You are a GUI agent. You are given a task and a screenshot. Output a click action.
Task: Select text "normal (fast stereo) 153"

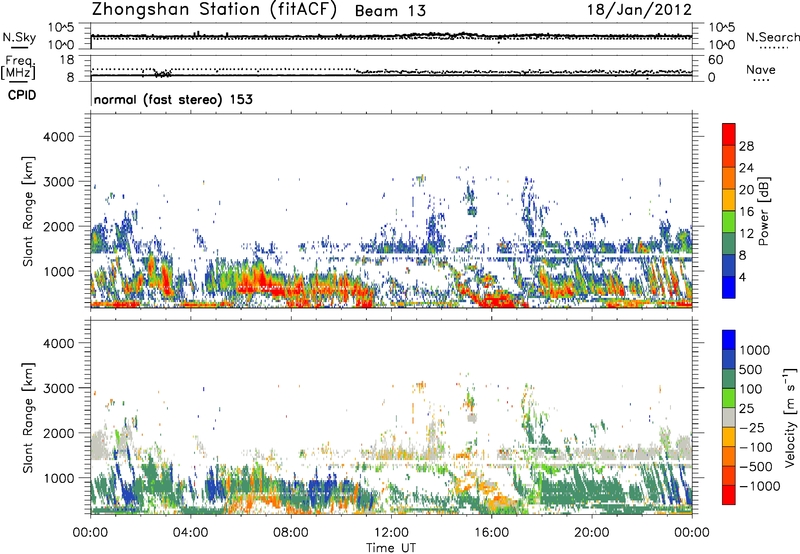[173, 99]
